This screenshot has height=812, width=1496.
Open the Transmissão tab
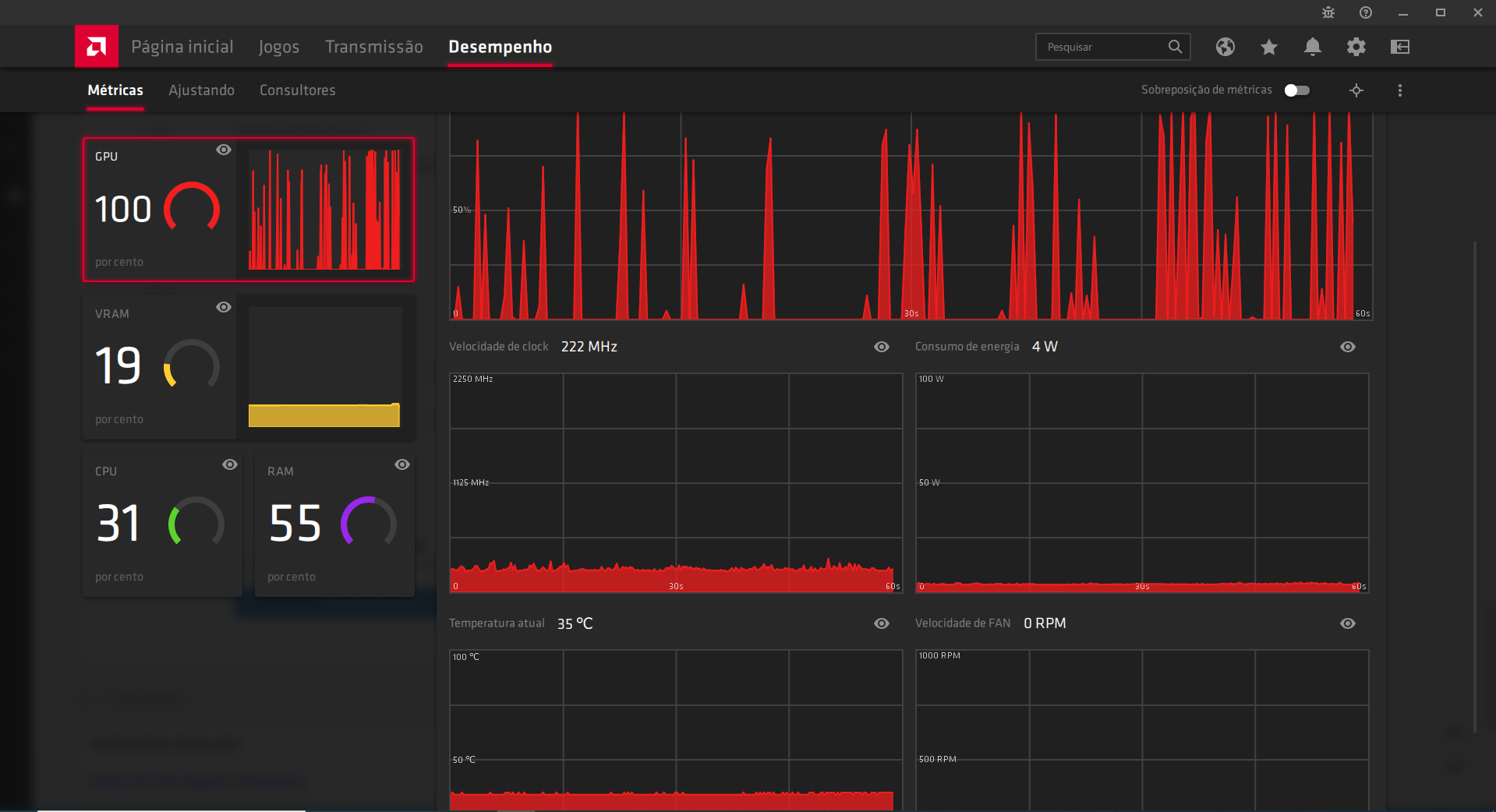pos(374,47)
